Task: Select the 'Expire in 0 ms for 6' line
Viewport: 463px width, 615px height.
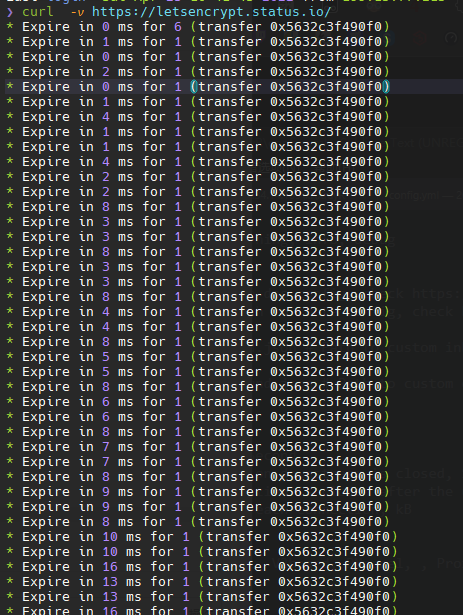Action: click(x=198, y=27)
